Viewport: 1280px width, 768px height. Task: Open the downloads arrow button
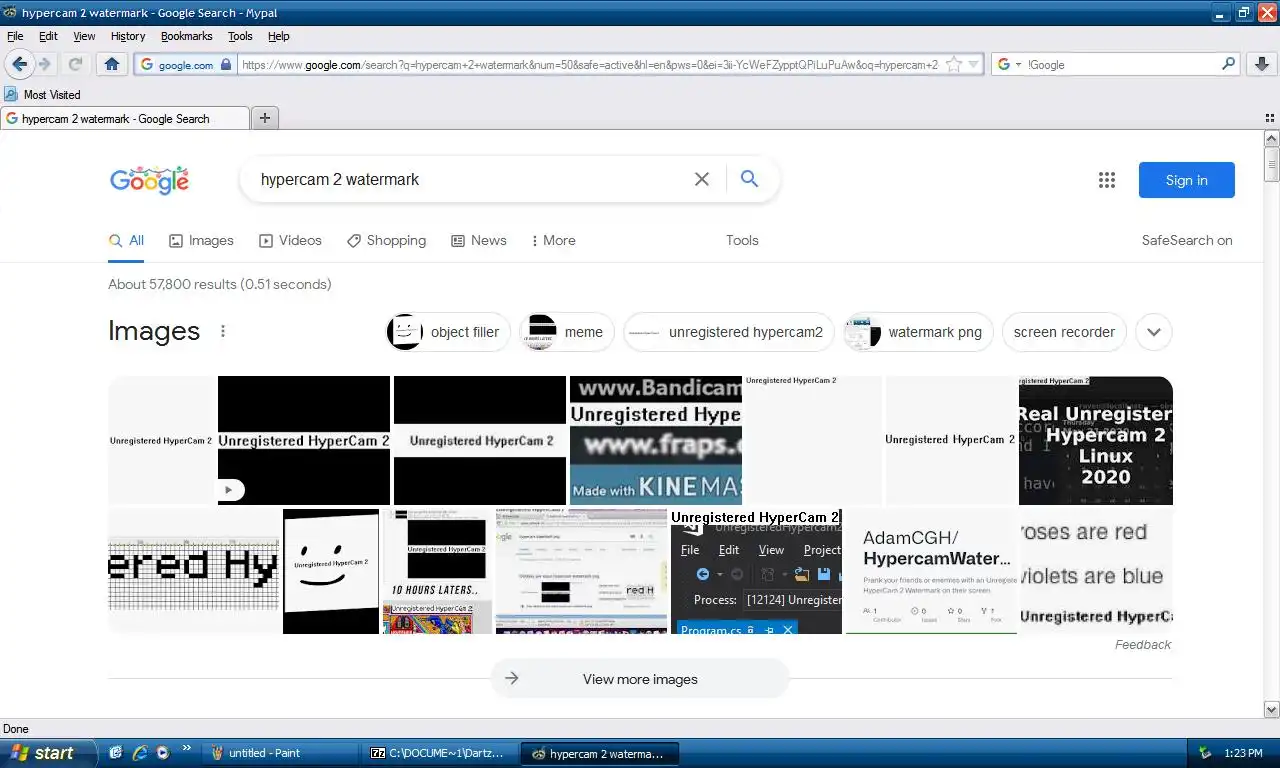(x=1262, y=64)
